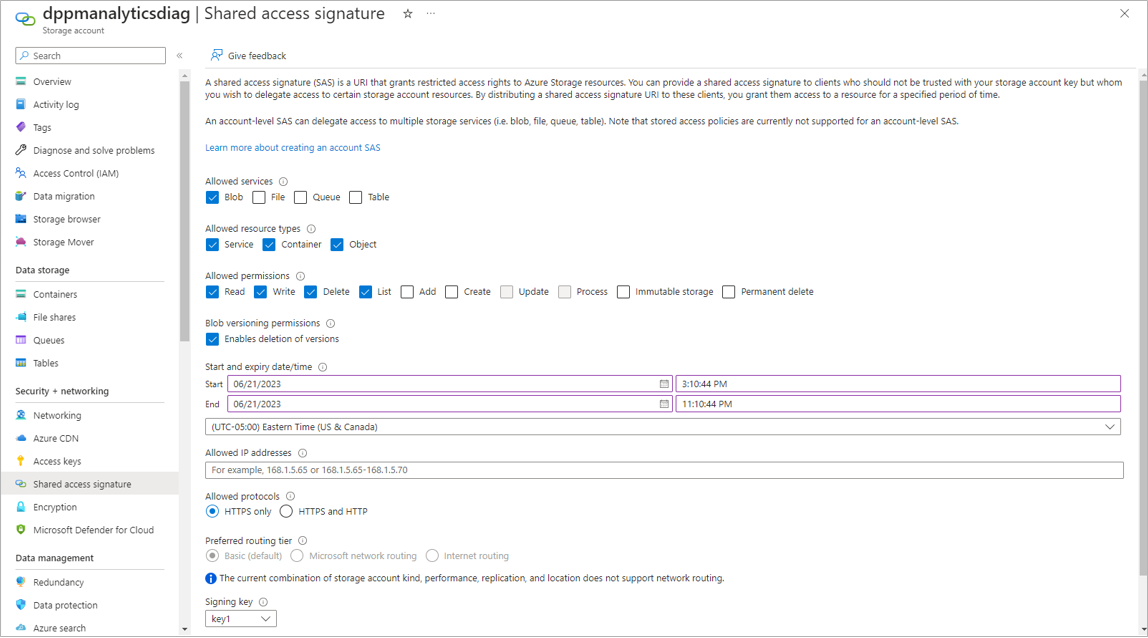Image resolution: width=1148 pixels, height=638 pixels.
Task: Click the sidebar vertical scrollbar thumb
Action: click(x=184, y=211)
